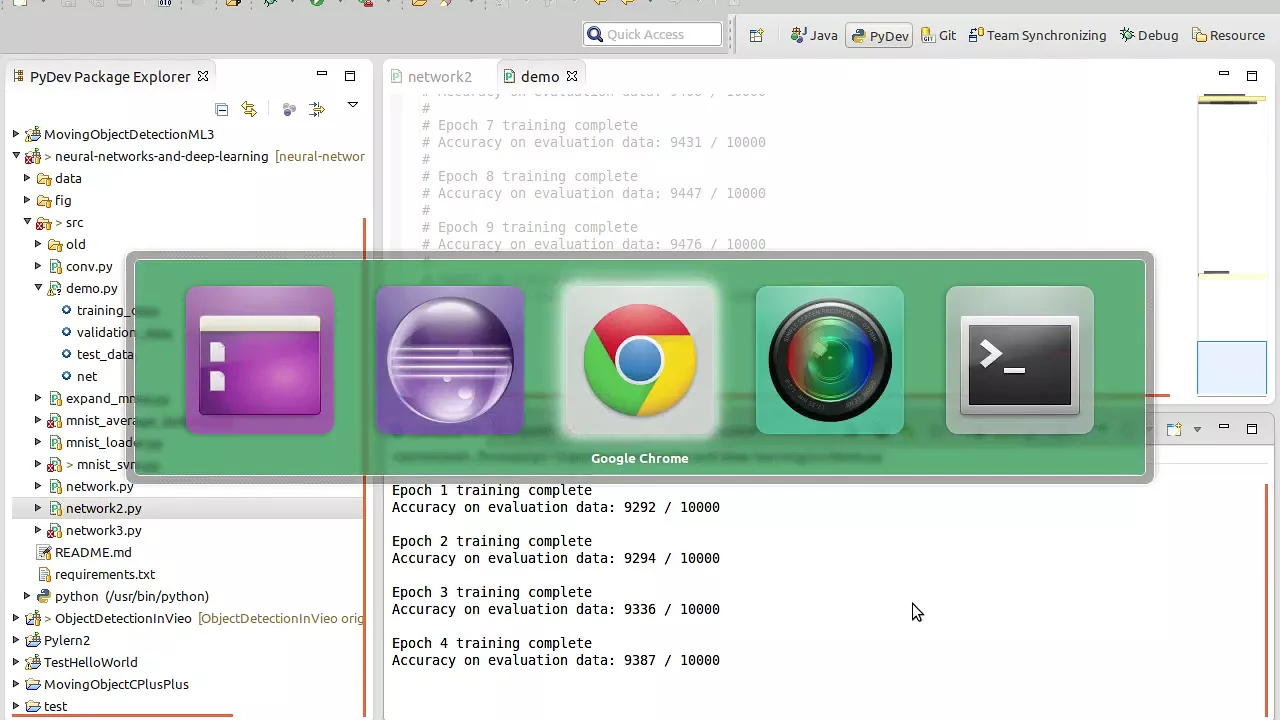Viewport: 1280px width, 720px height.
Task: Expand the MovingObjectDetectionML3 project
Action: pyautogui.click(x=16, y=134)
